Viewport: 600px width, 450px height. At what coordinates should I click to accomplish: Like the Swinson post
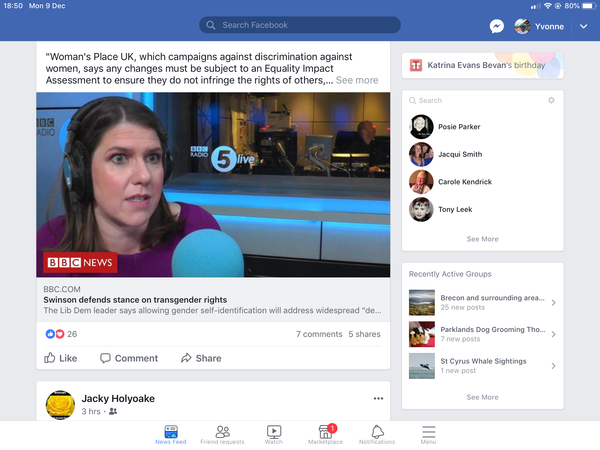(x=60, y=358)
